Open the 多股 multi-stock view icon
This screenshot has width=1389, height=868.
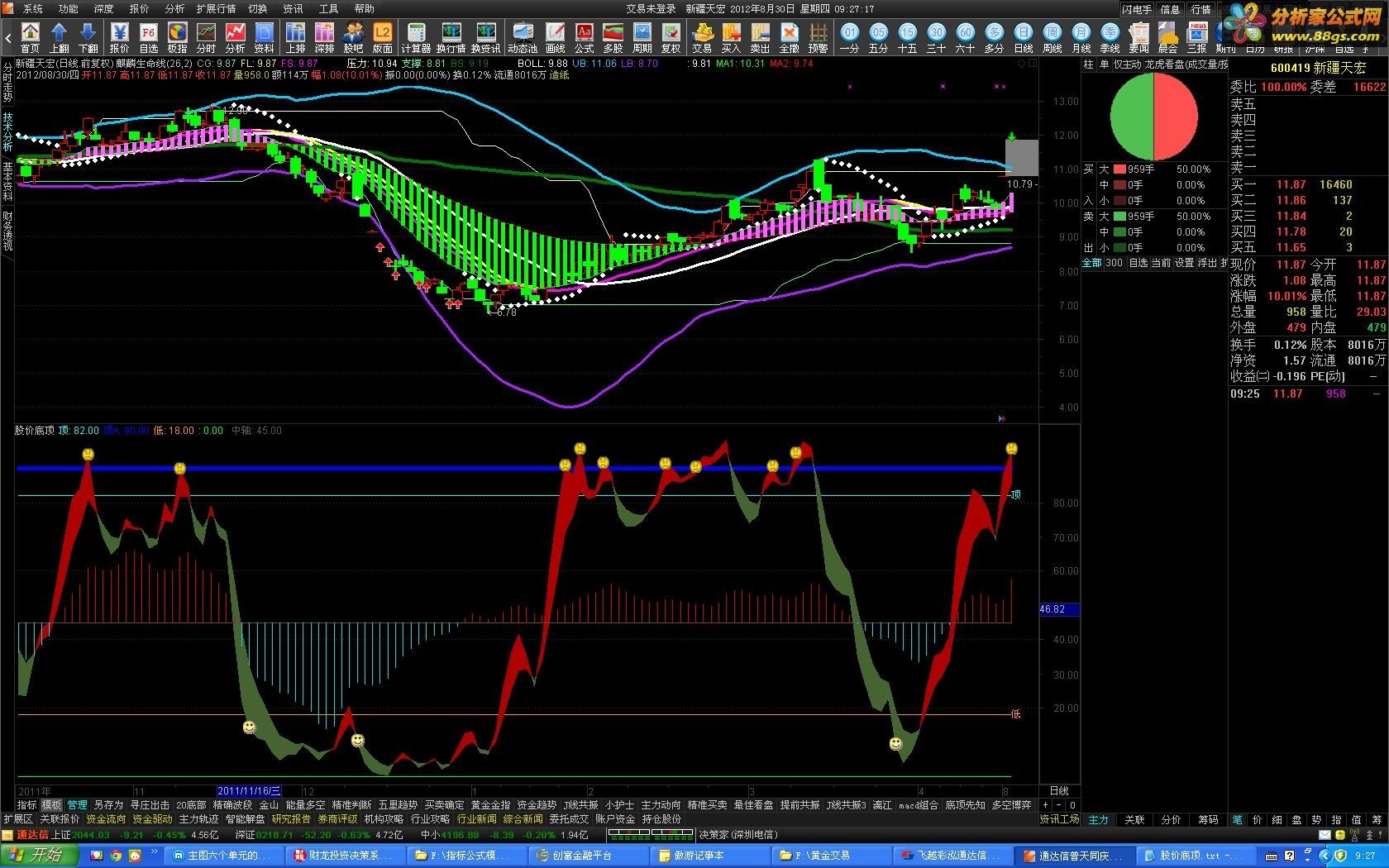point(613,38)
